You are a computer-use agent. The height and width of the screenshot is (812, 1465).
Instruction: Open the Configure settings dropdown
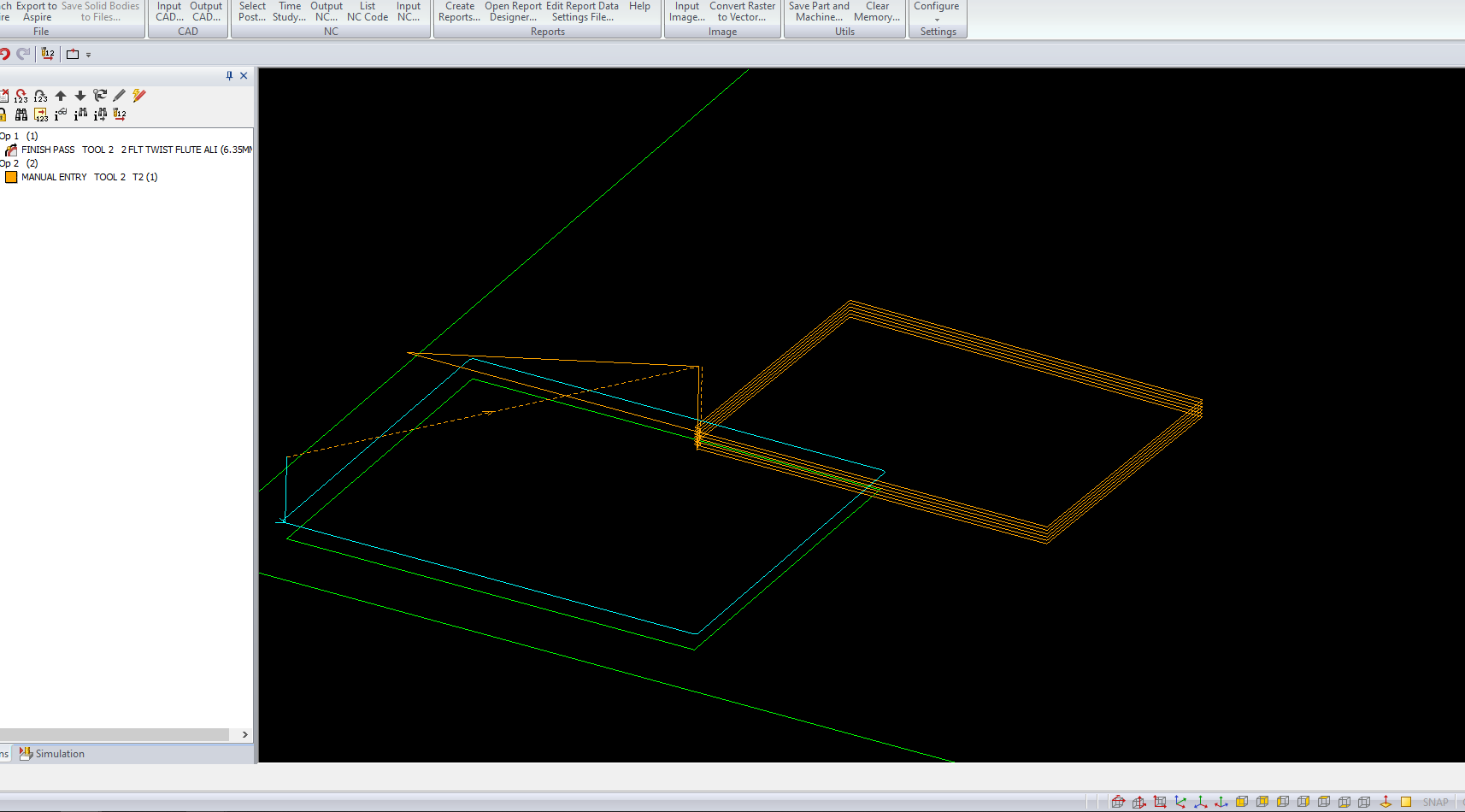[937, 12]
